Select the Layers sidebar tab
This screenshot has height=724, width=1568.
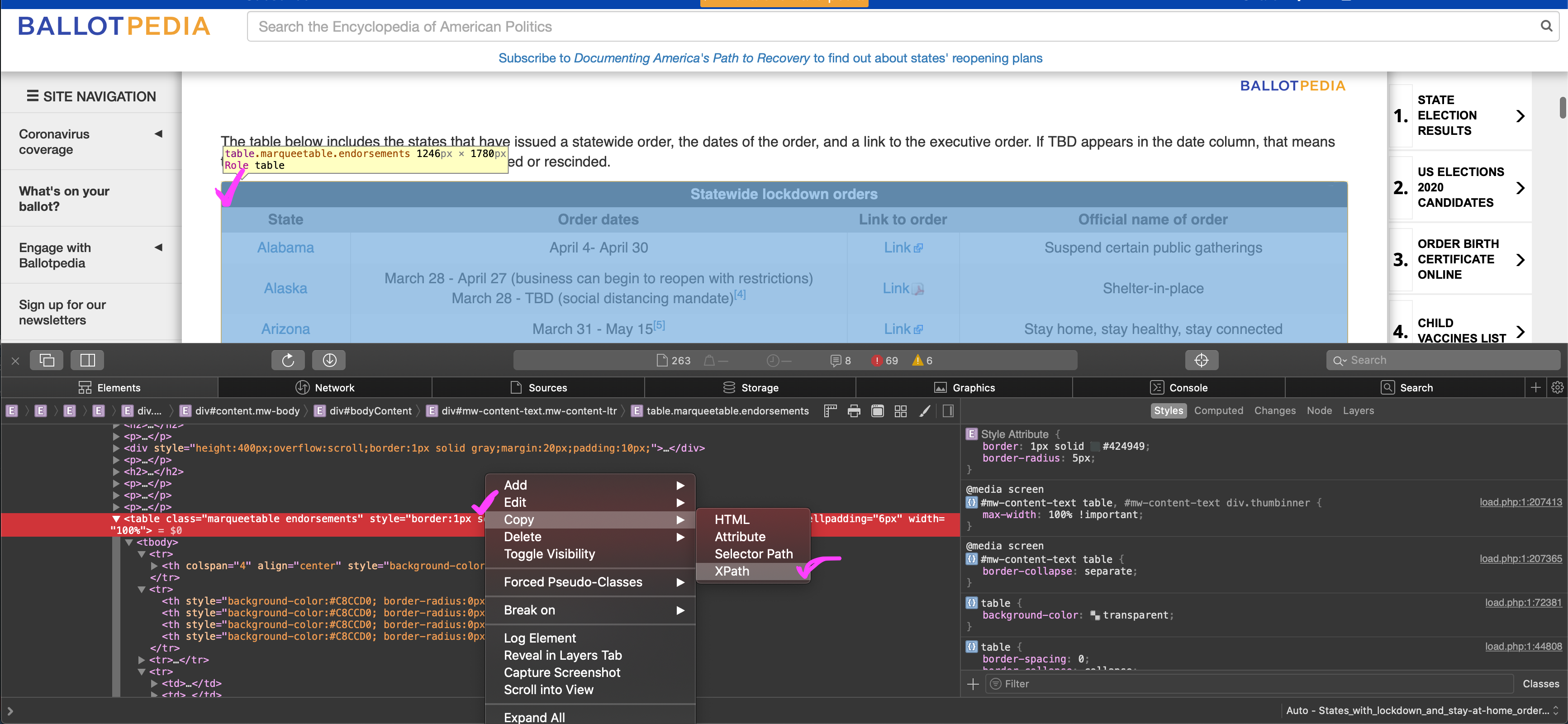(1358, 411)
